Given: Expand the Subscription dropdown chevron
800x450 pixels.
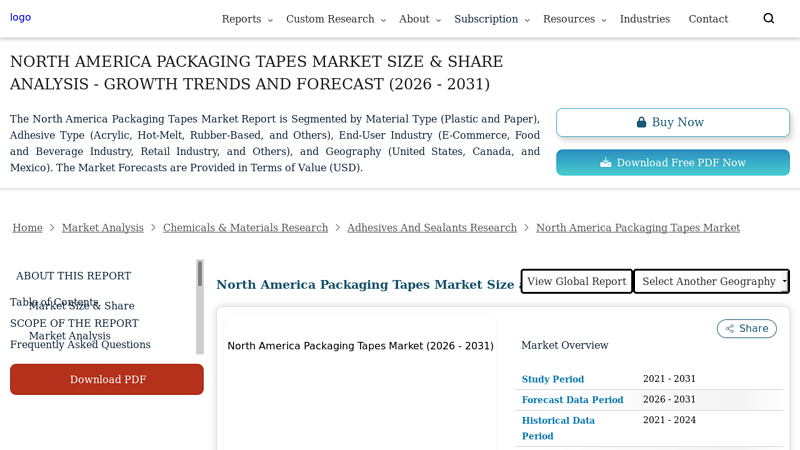Looking at the screenshot, I should click(527, 20).
